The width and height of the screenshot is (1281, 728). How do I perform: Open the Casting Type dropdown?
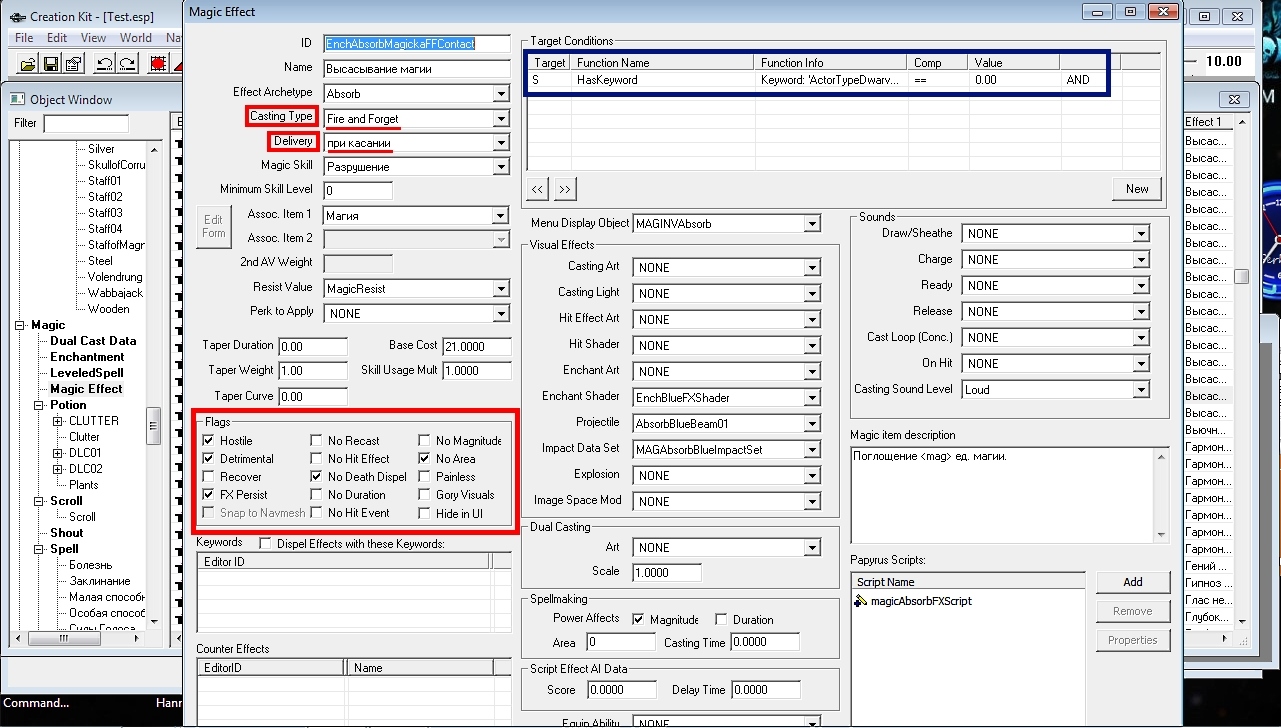(501, 119)
